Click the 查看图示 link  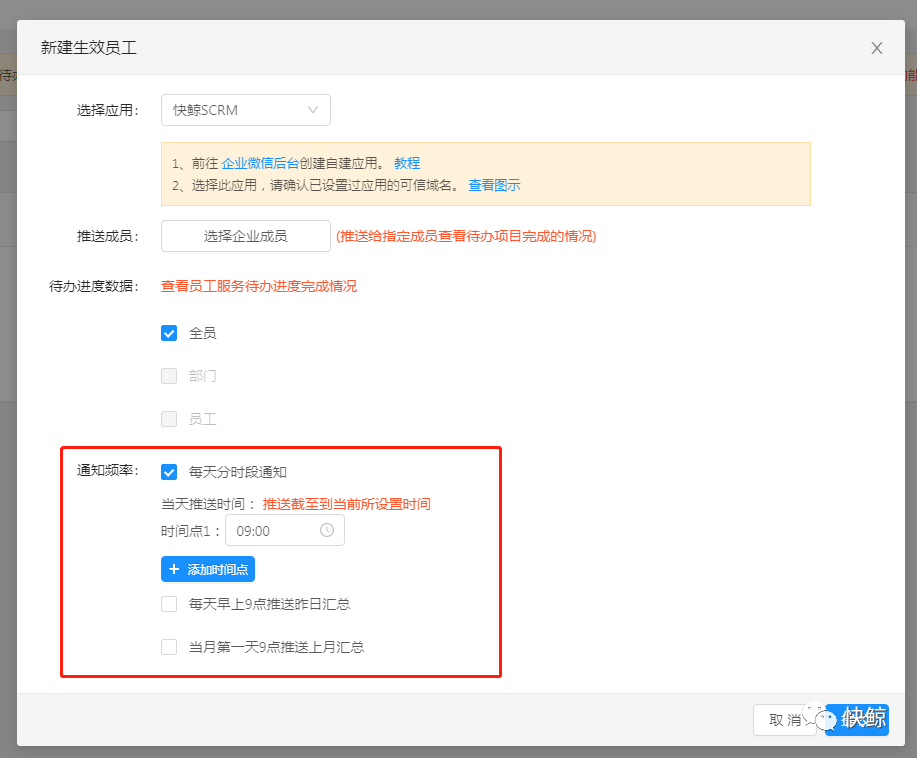coord(494,185)
